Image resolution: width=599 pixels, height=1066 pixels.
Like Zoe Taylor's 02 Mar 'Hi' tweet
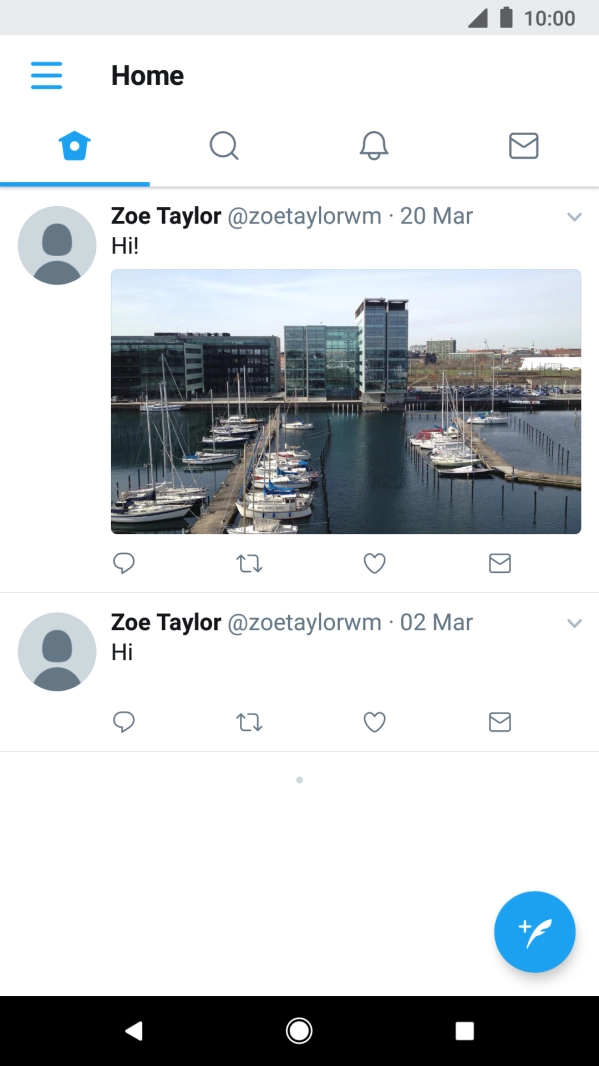point(374,722)
